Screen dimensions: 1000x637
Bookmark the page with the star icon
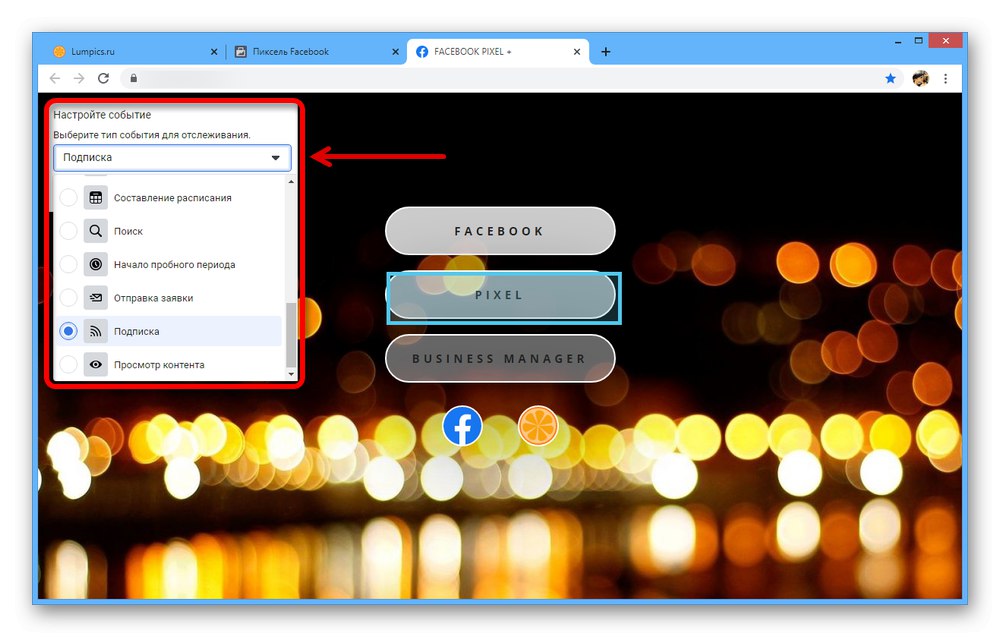(x=890, y=78)
